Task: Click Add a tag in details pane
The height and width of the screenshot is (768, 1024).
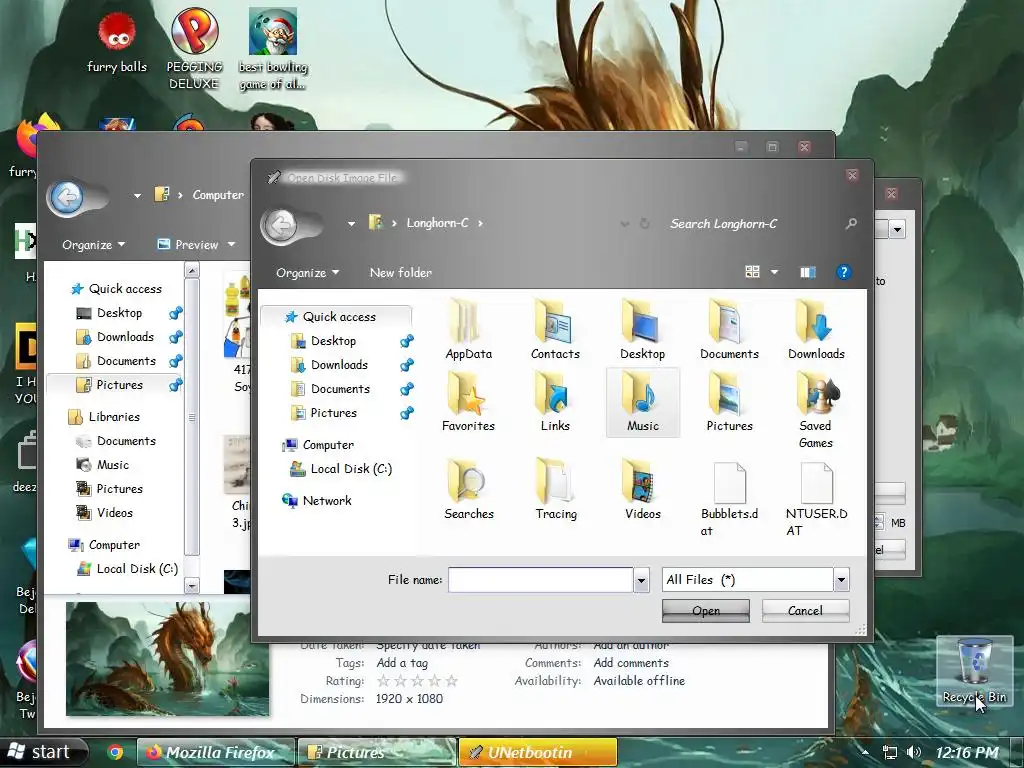Action: (402, 663)
